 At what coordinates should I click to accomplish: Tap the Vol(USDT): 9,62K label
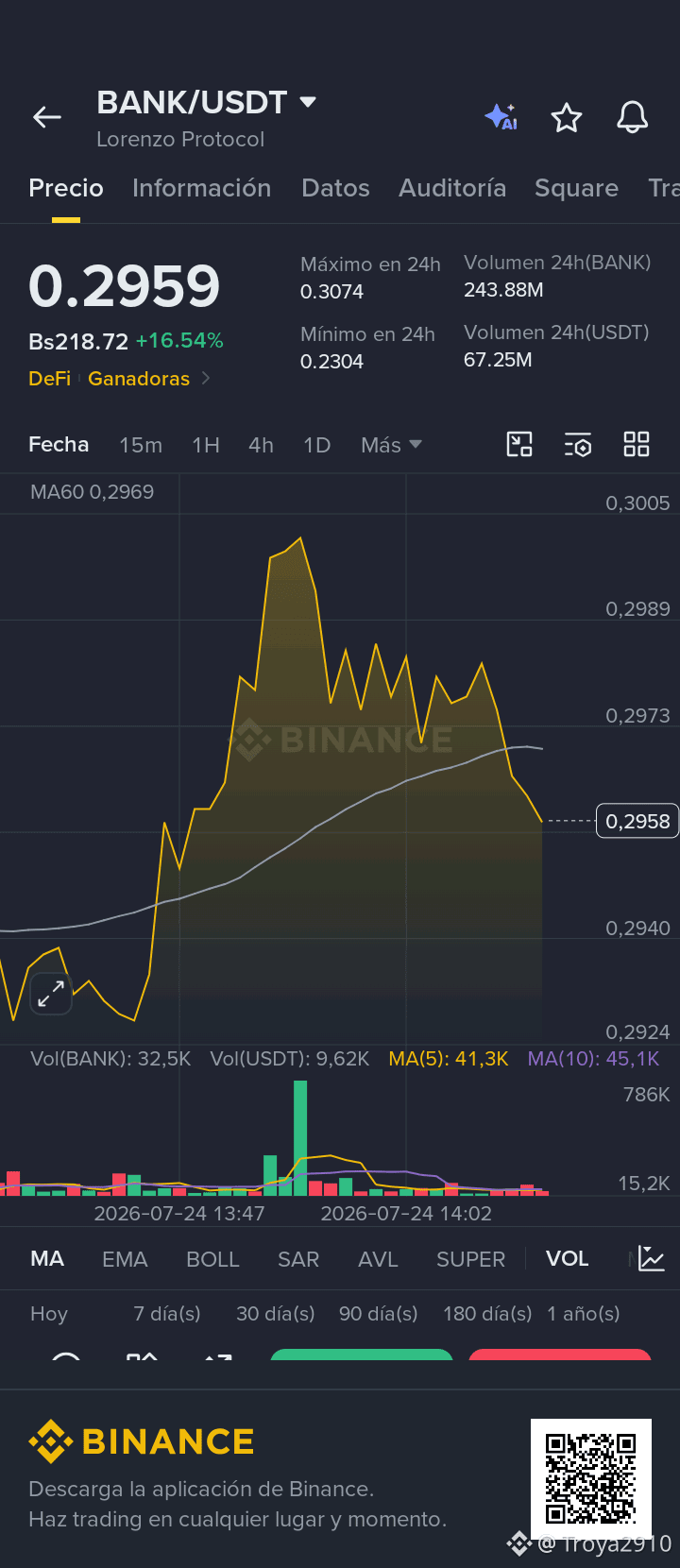[290, 1059]
